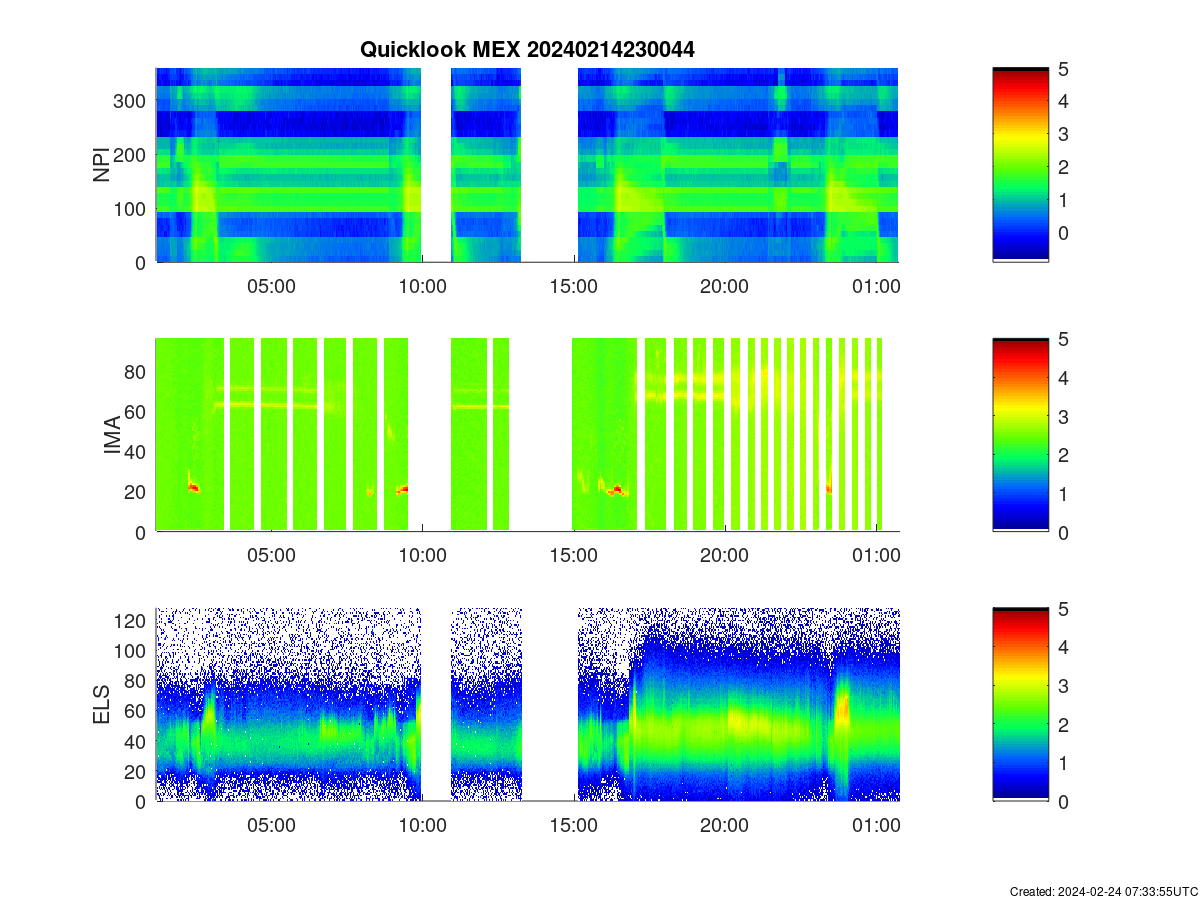Viewport: 1200px width, 900px height.
Task: Click the NPI spectrogram plot area
Action: 527,165
